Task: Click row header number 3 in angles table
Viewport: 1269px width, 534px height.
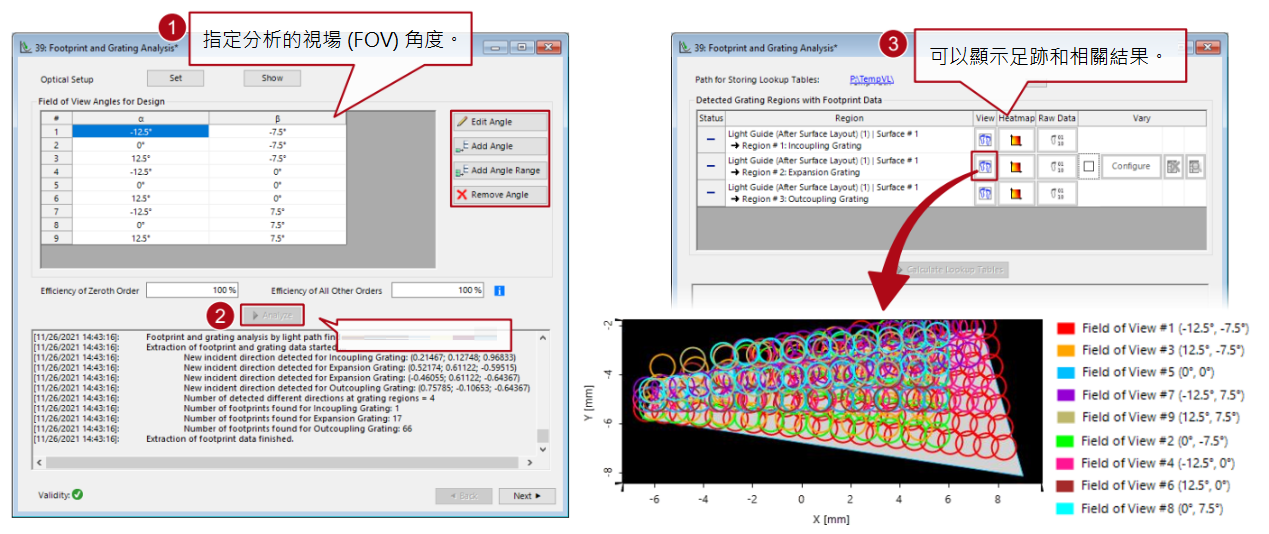Action: [x=56, y=158]
